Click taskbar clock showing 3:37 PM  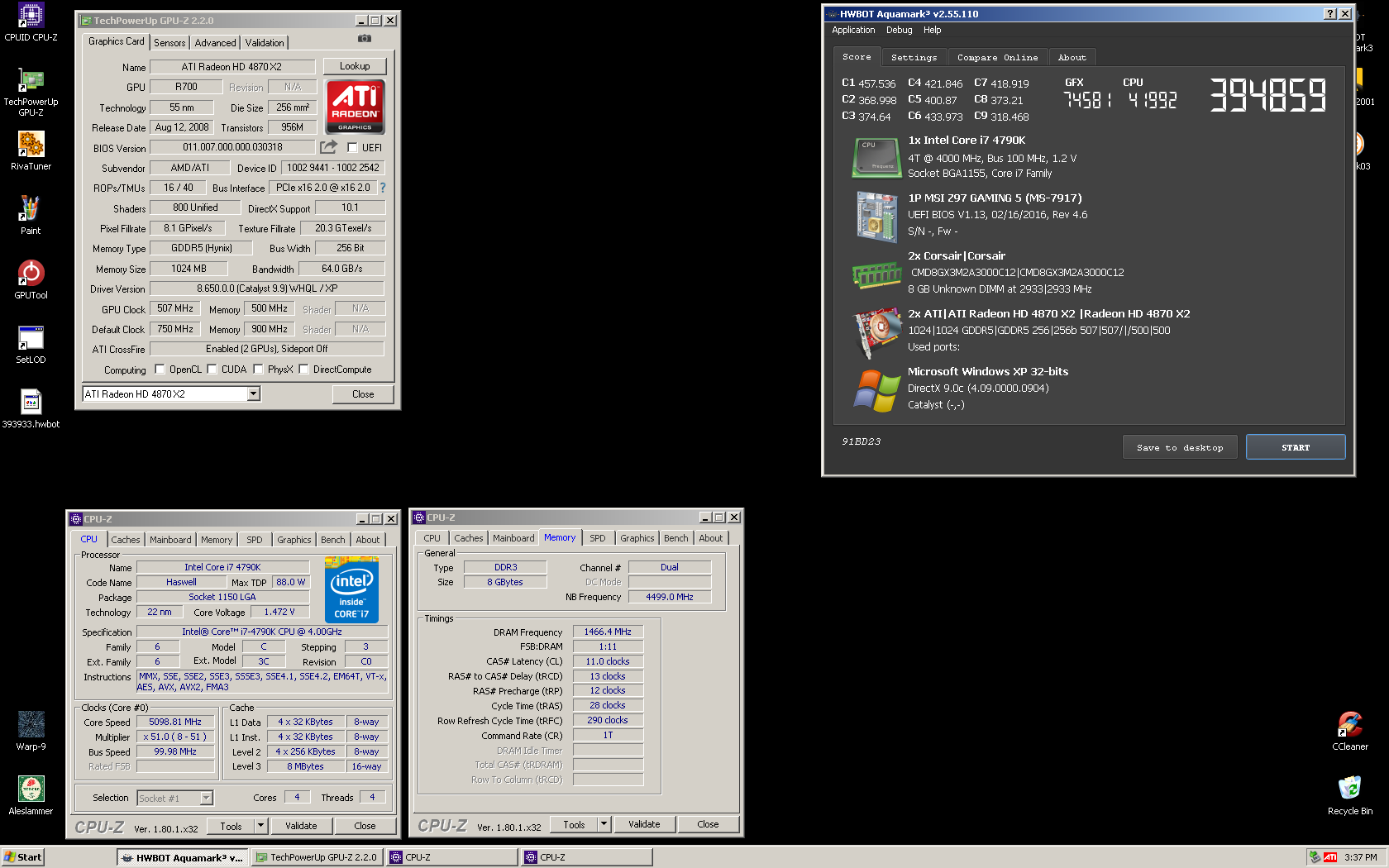[1361, 857]
